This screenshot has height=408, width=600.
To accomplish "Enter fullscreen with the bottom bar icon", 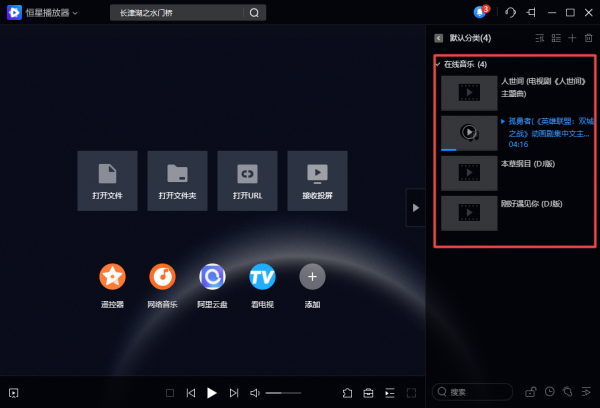I will 411,393.
